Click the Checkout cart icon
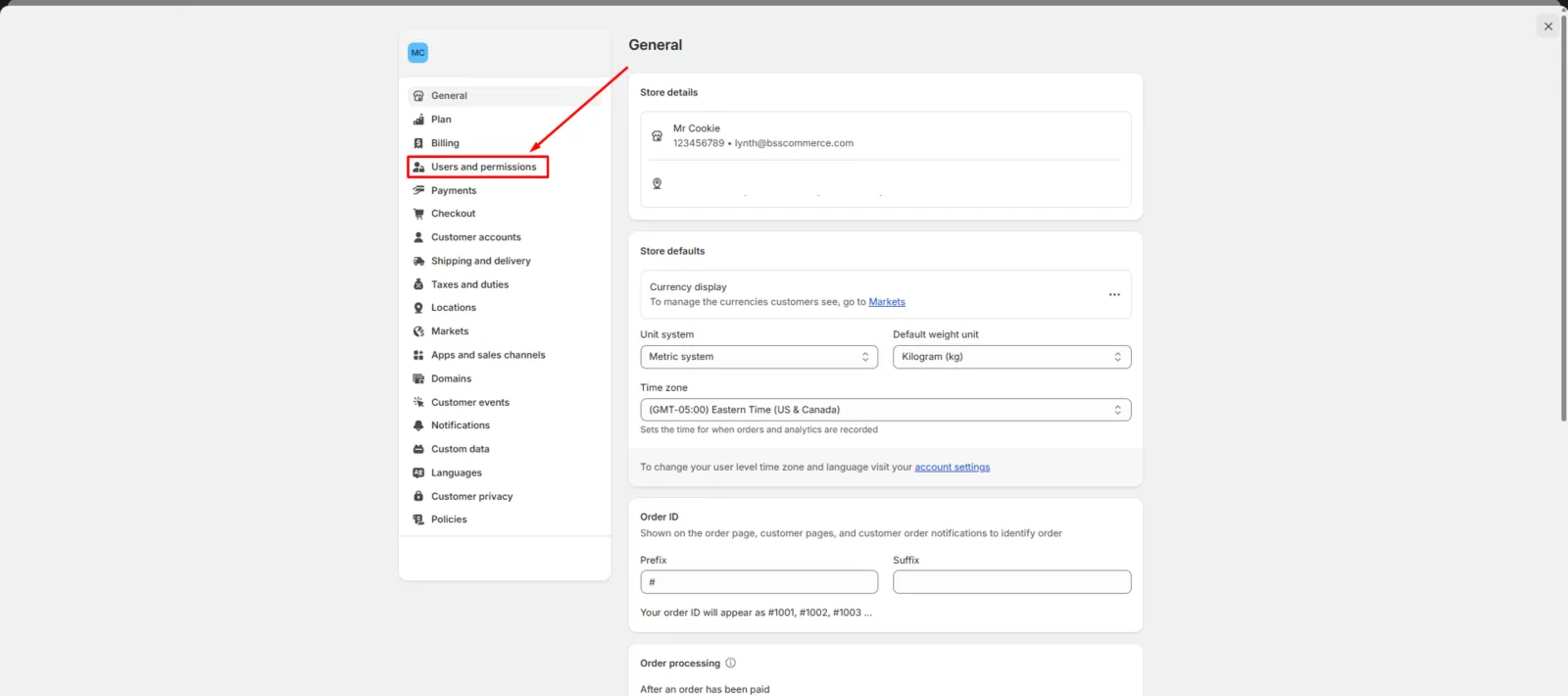 (x=418, y=214)
